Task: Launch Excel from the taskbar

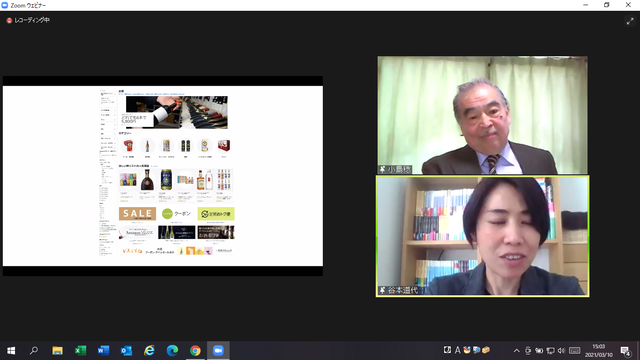Action: coord(80,351)
